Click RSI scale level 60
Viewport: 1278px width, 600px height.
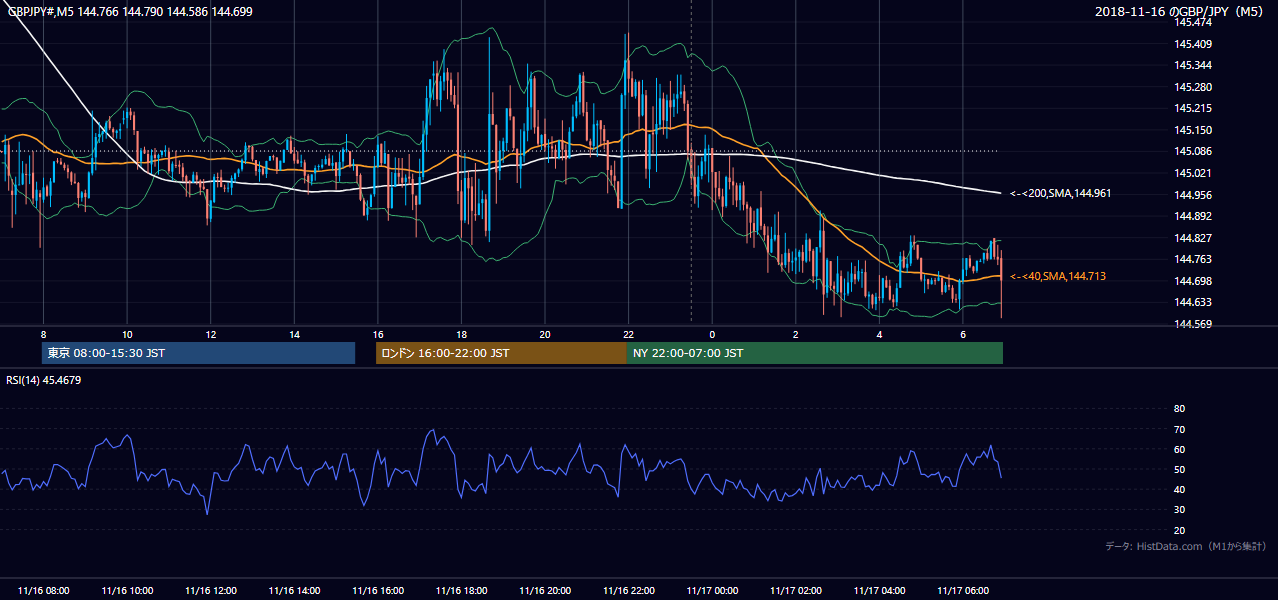coord(1179,449)
